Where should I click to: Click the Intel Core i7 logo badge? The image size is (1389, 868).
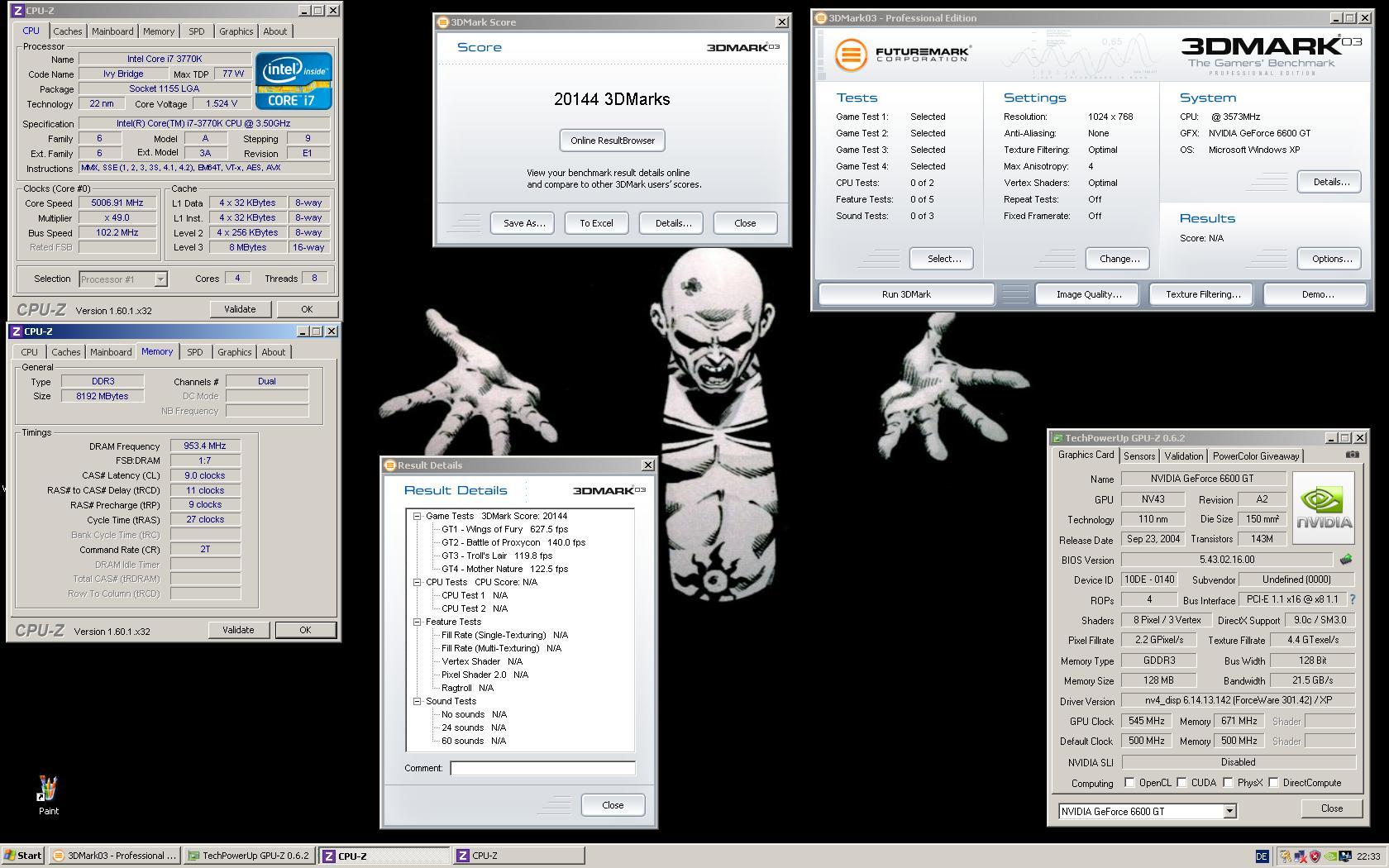tap(294, 81)
